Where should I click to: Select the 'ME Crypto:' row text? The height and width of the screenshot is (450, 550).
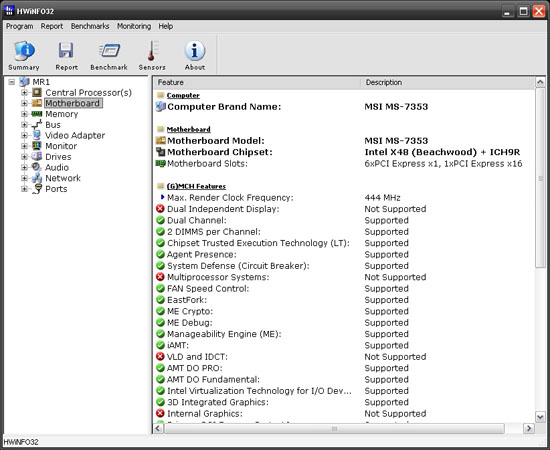click(190, 311)
